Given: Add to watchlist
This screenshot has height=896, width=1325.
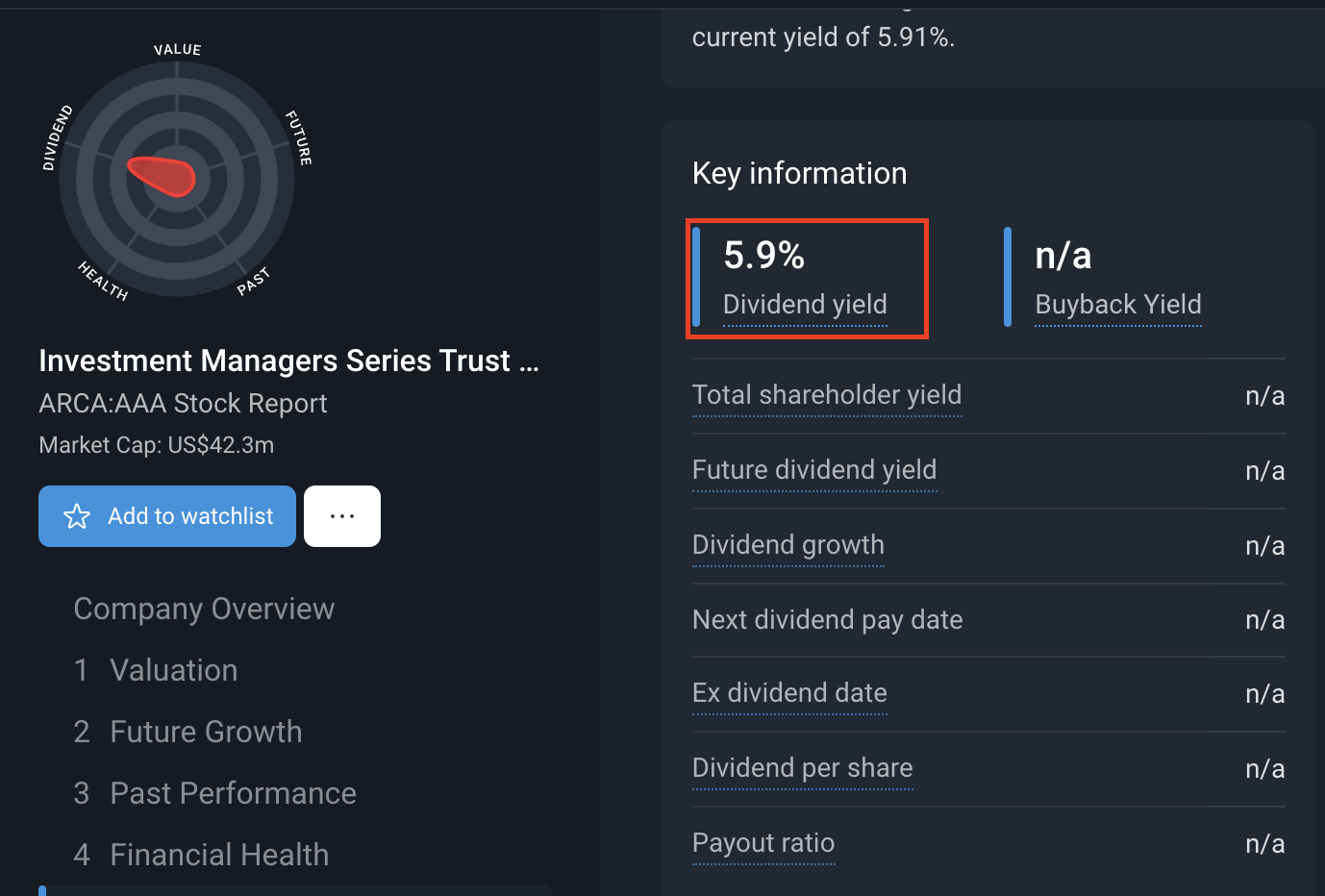Looking at the screenshot, I should pyautogui.click(x=167, y=516).
